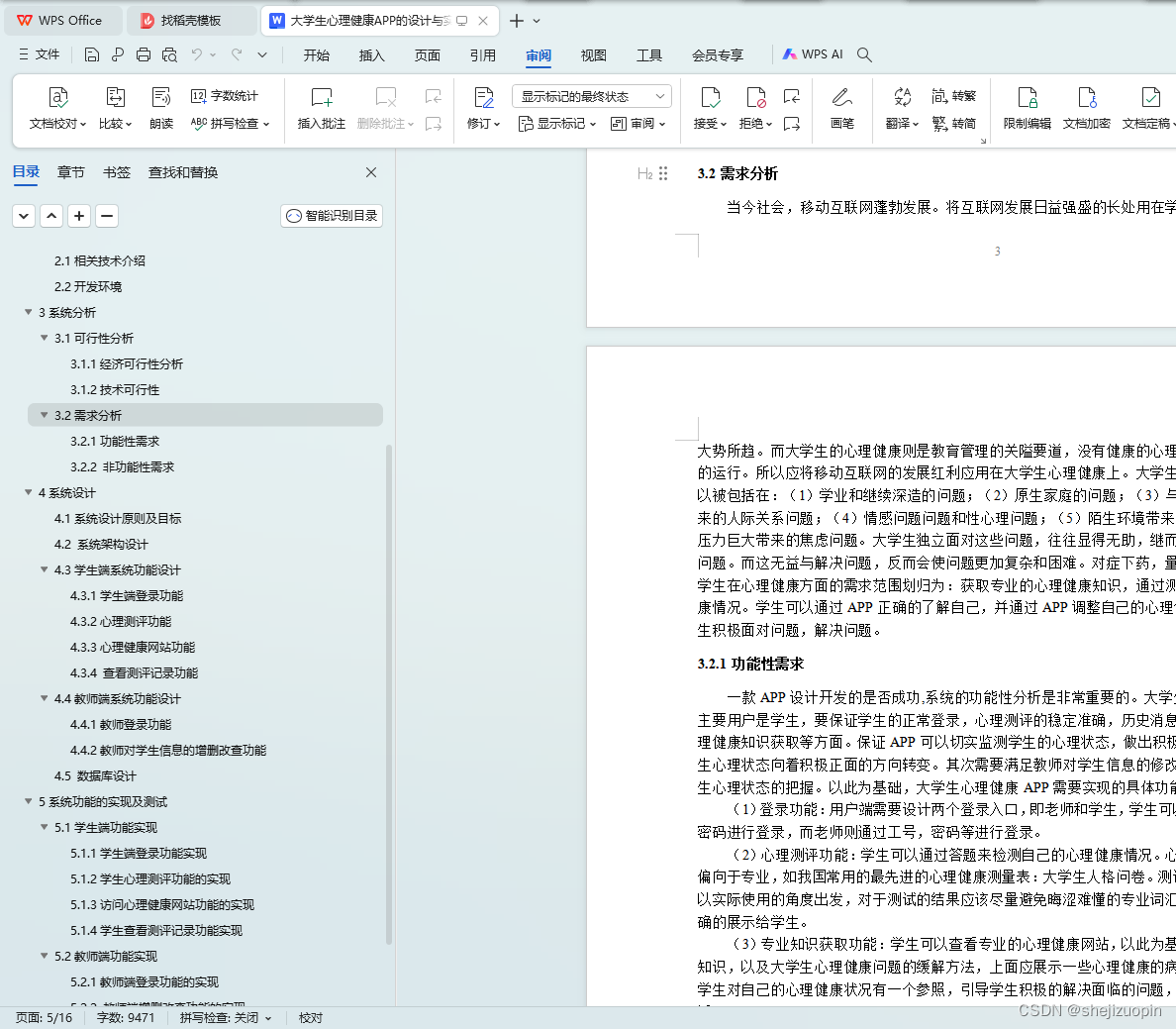
Task: Click the print preview icon
Action: coord(169,54)
